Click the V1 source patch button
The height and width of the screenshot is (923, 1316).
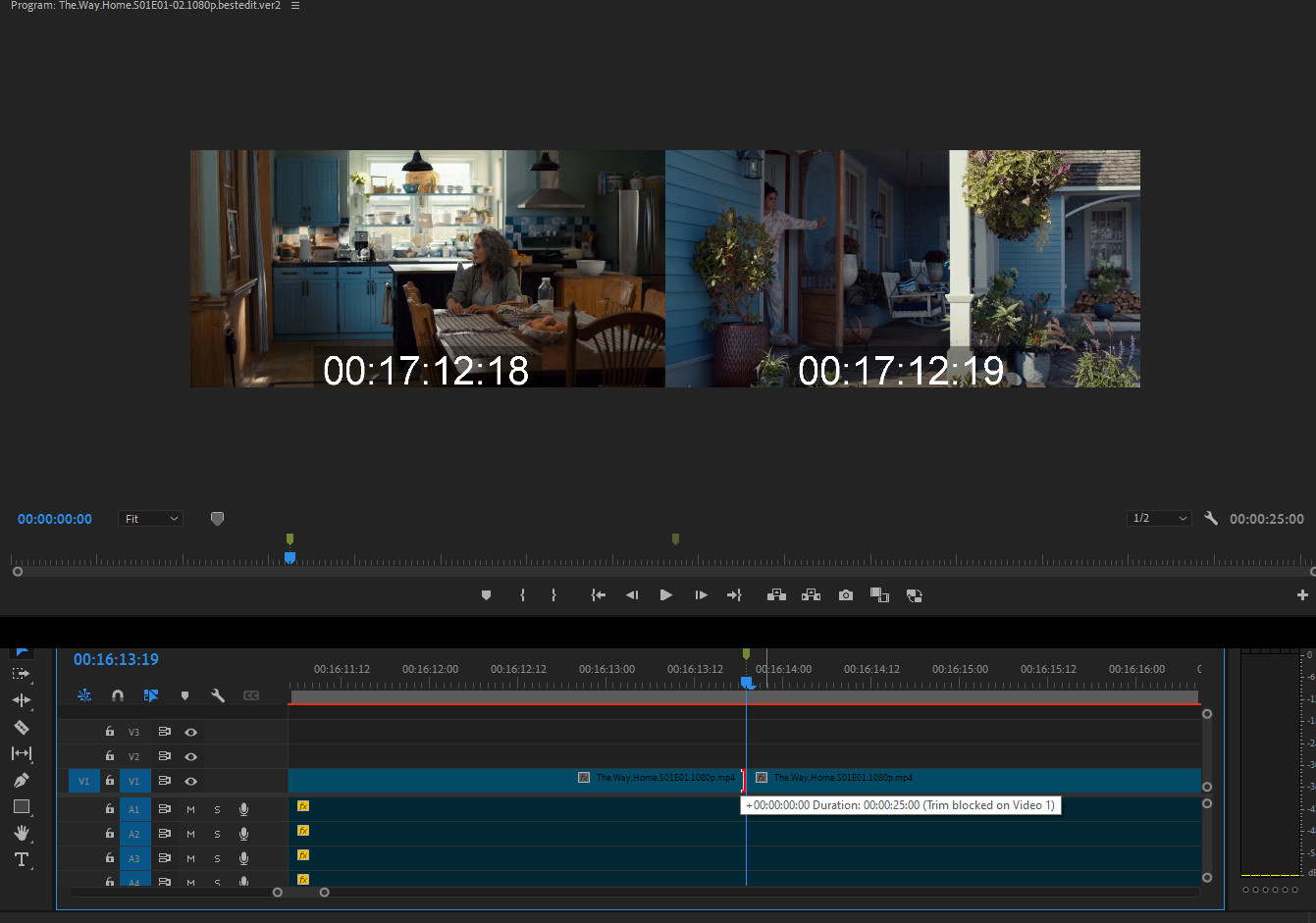click(x=83, y=781)
